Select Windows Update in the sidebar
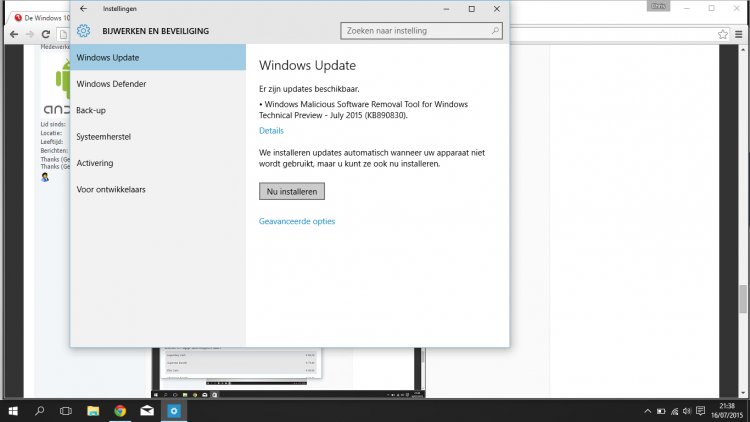Screen dimensions: 750x422 coord(158,57)
